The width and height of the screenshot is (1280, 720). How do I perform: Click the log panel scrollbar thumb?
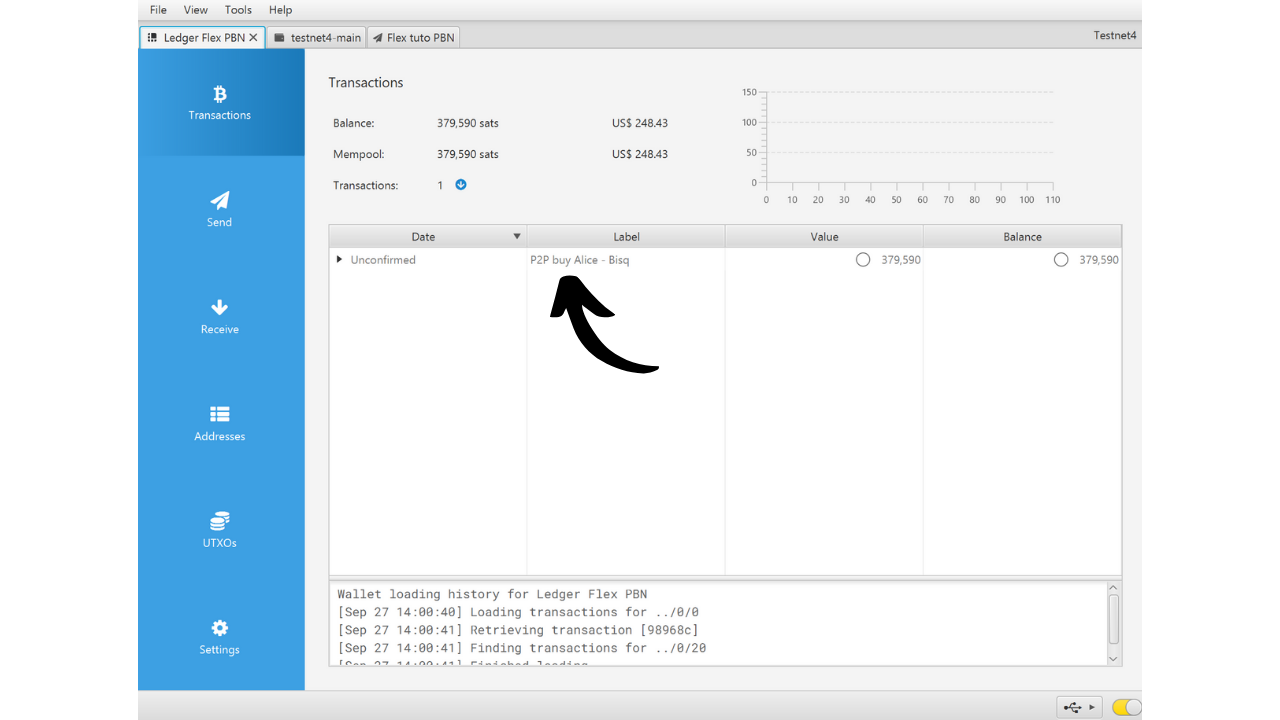(1114, 619)
